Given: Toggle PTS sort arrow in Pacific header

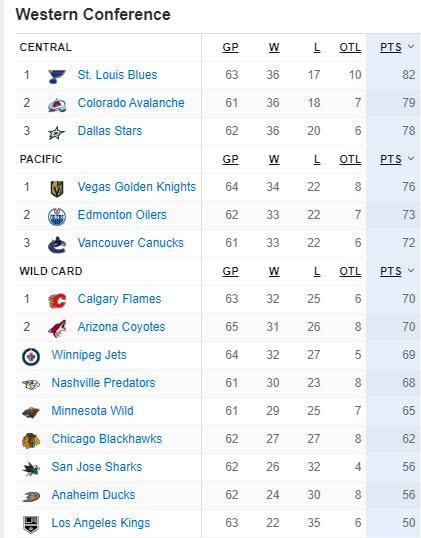Looking at the screenshot, I should point(411,159).
